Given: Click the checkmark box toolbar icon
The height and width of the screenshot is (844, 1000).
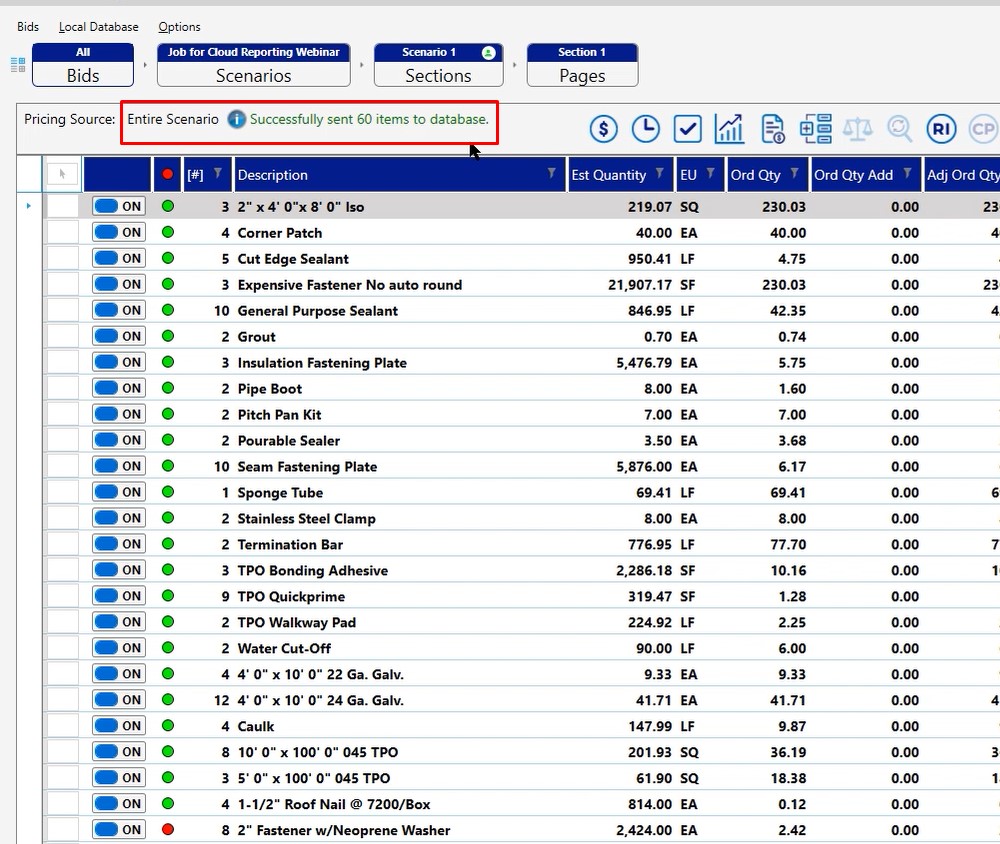Looking at the screenshot, I should tap(687, 128).
